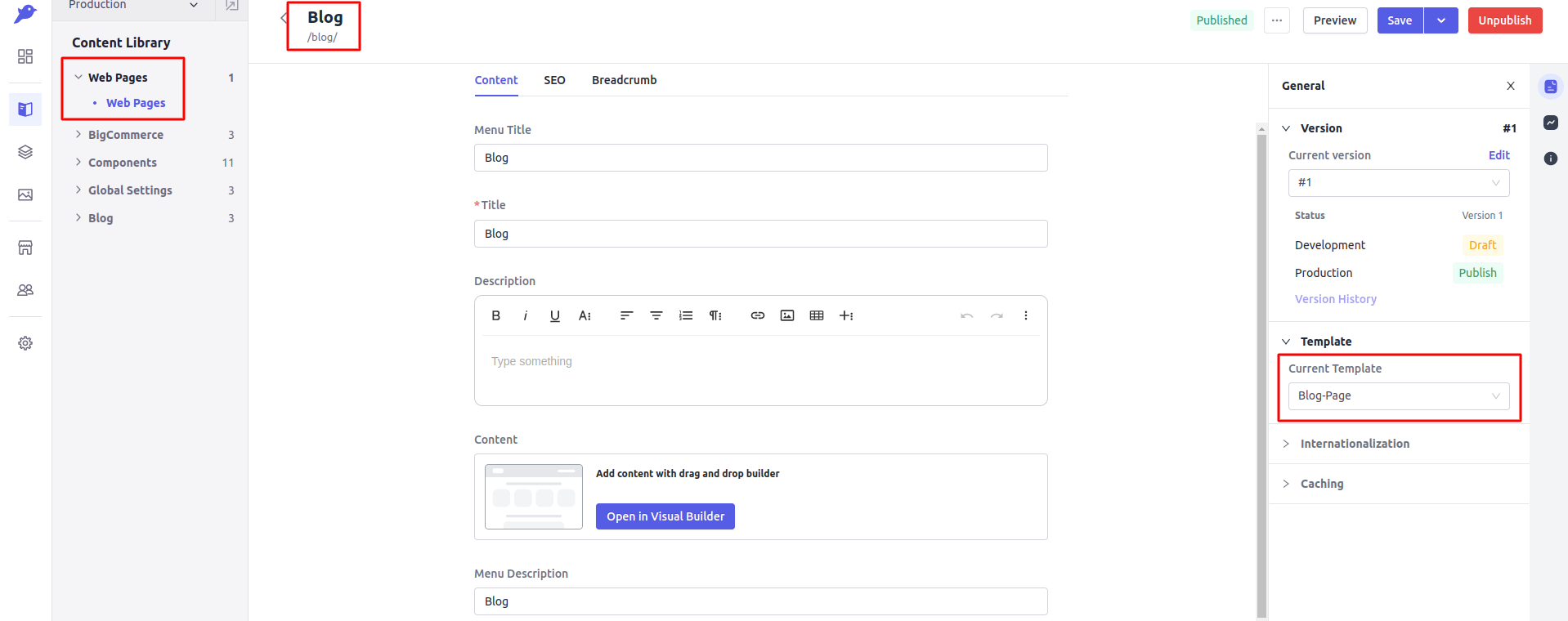Click into the Description text area
The height and width of the screenshot is (621, 1568).
tap(761, 370)
